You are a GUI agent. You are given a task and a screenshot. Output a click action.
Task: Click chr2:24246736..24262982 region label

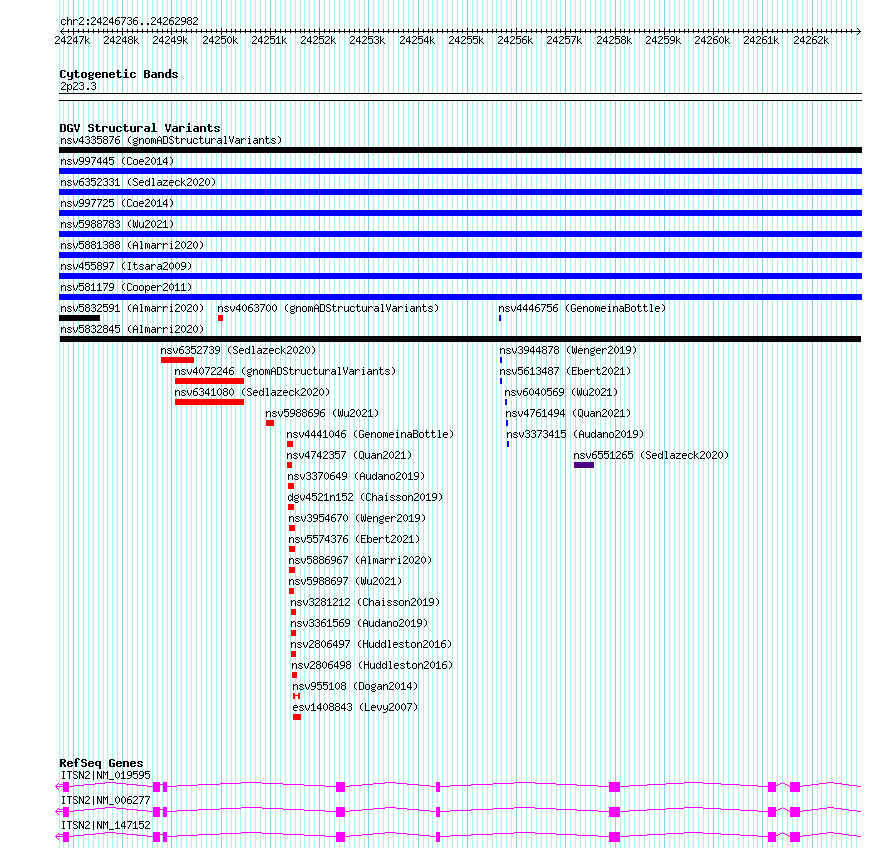pyautogui.click(x=129, y=22)
